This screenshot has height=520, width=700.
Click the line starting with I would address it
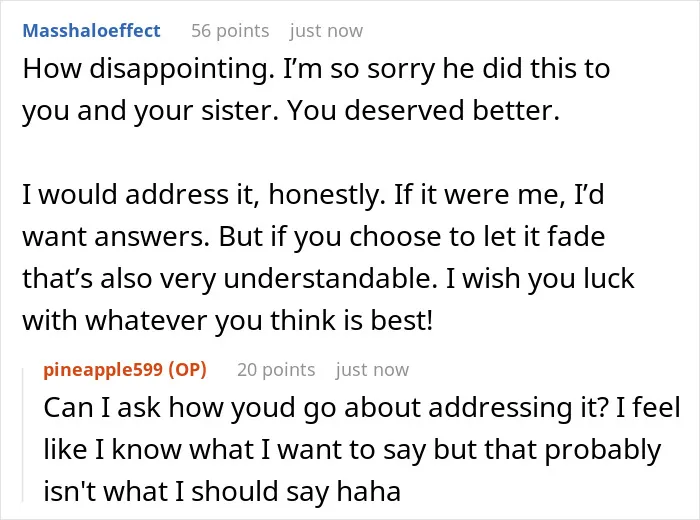(x=313, y=195)
